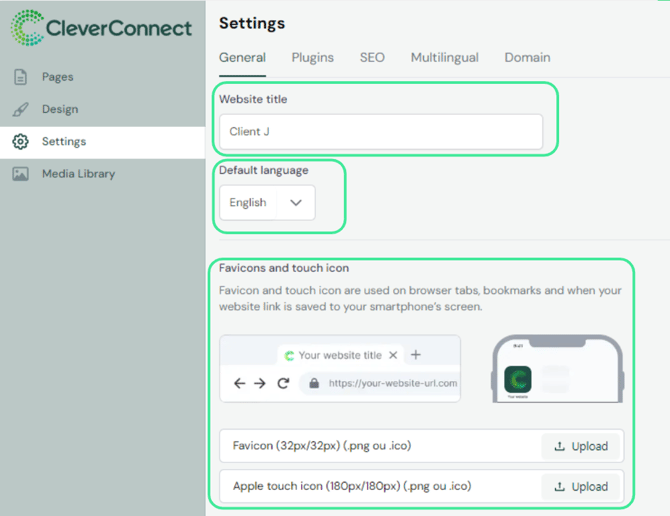Switch to the Plugins tab
Screen dimensions: 670x516
[x=312, y=58]
